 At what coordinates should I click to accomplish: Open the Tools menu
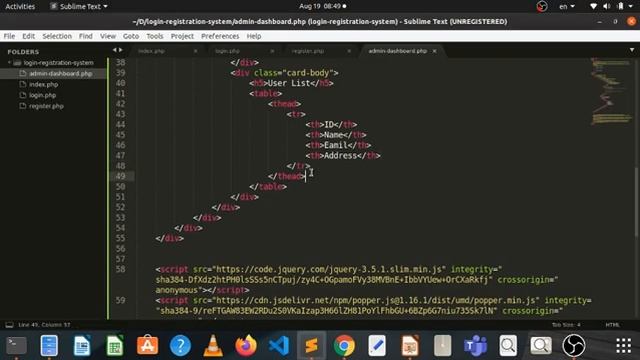tap(155, 36)
